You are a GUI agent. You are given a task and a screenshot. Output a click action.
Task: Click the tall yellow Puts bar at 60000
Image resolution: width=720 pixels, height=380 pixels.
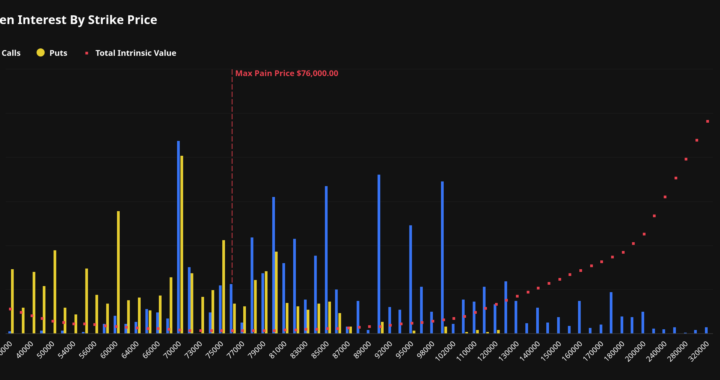click(x=118, y=272)
